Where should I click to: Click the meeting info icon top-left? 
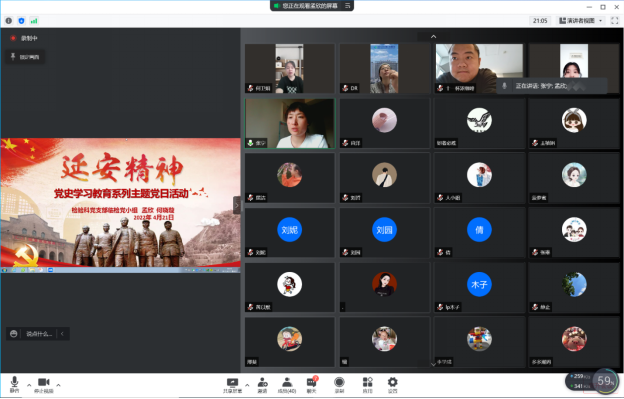(9, 21)
